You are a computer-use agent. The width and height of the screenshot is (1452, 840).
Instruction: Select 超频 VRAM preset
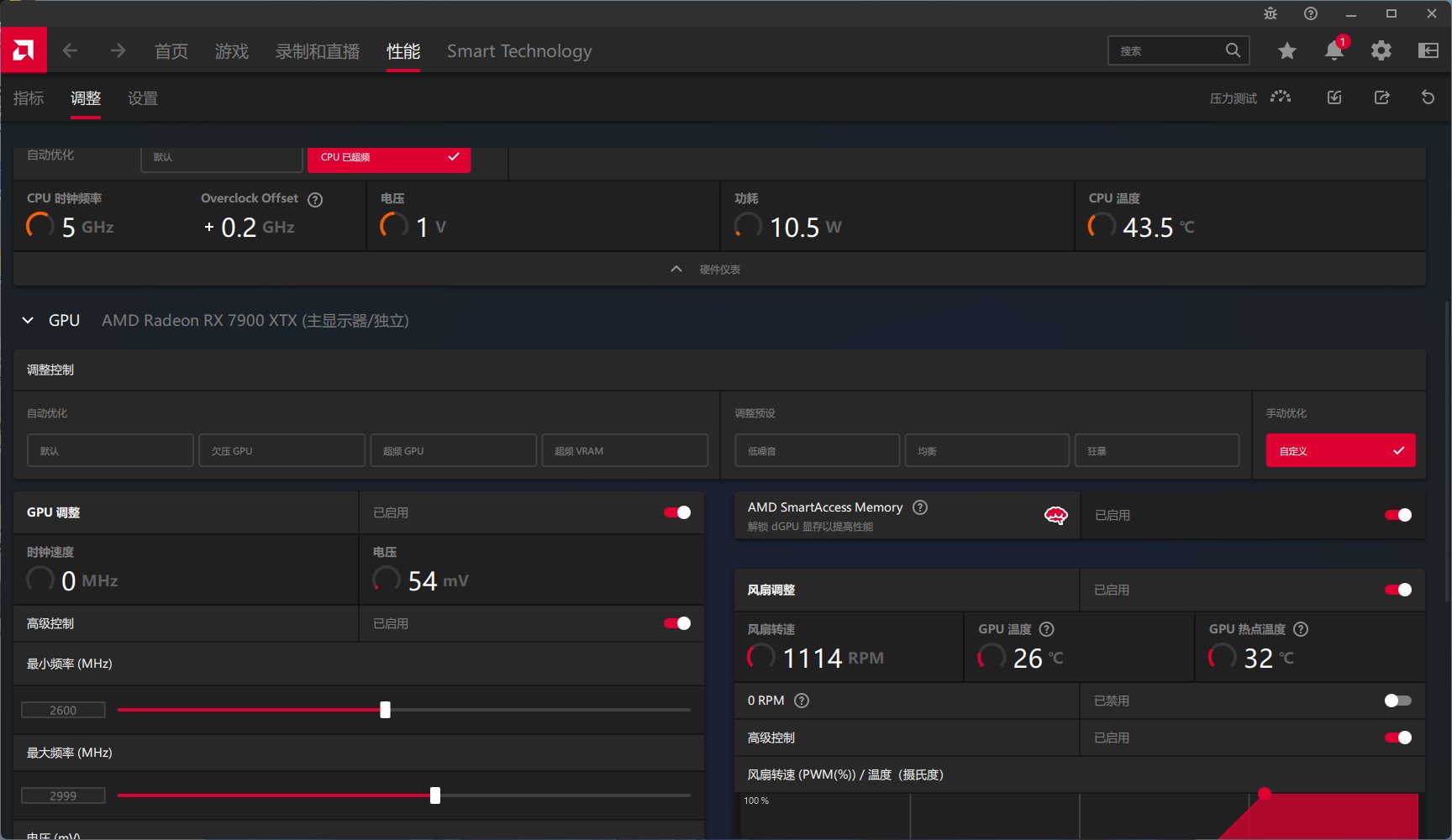[624, 450]
